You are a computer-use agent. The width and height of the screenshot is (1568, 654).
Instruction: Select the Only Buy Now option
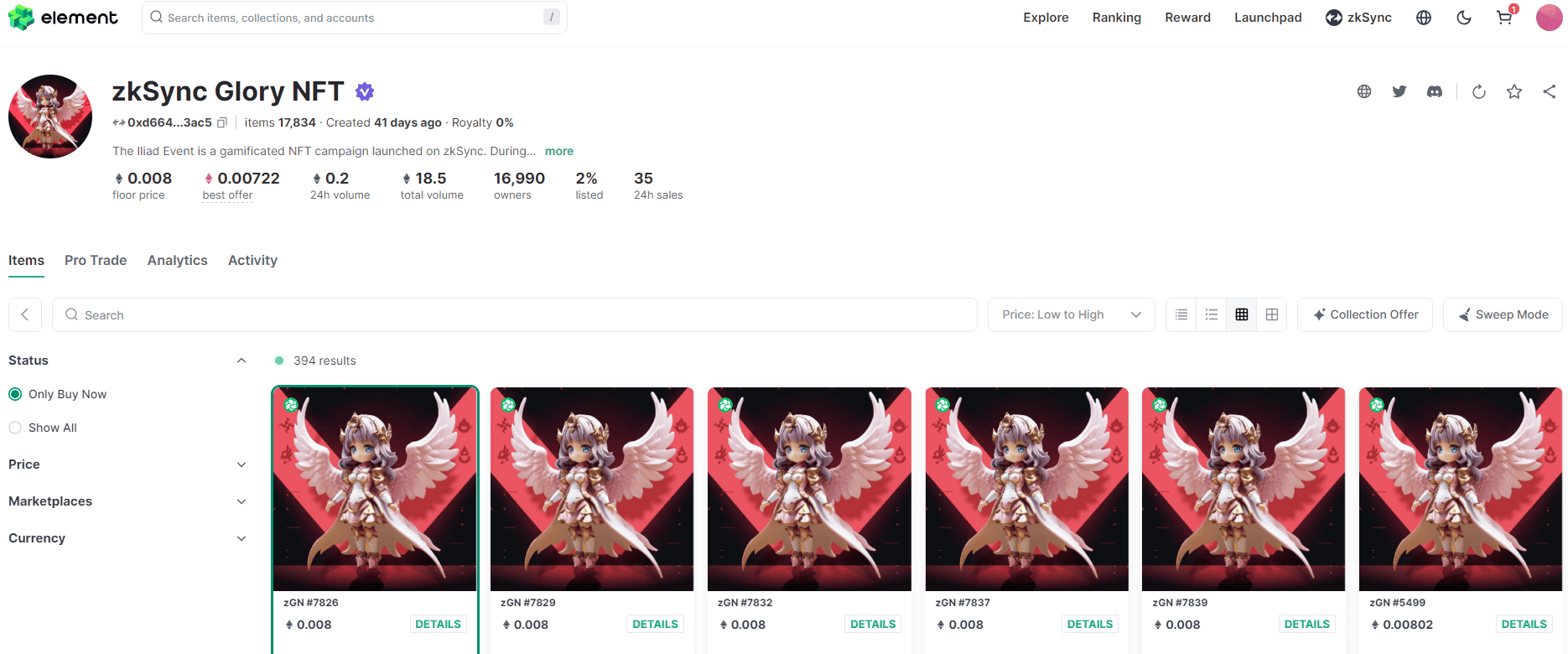tap(15, 394)
